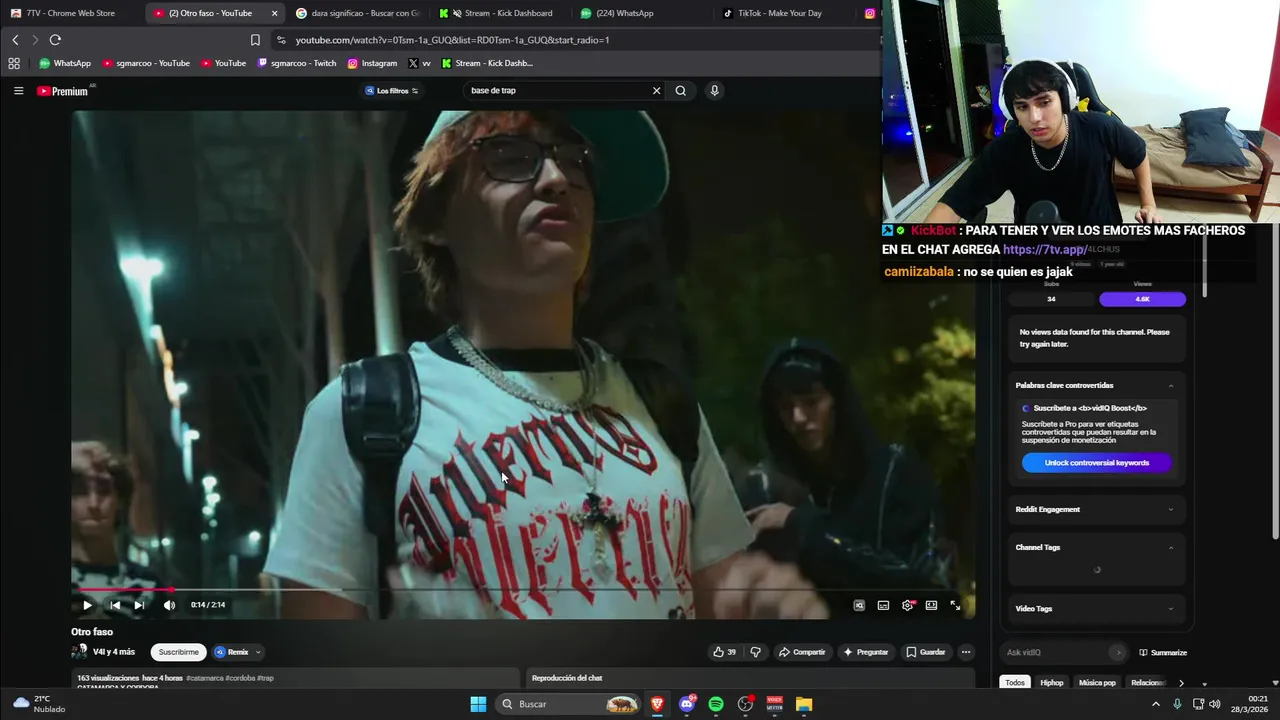The width and height of the screenshot is (1280, 720).
Task: Expand the Remix dropdown arrow
Action: [x=258, y=652]
